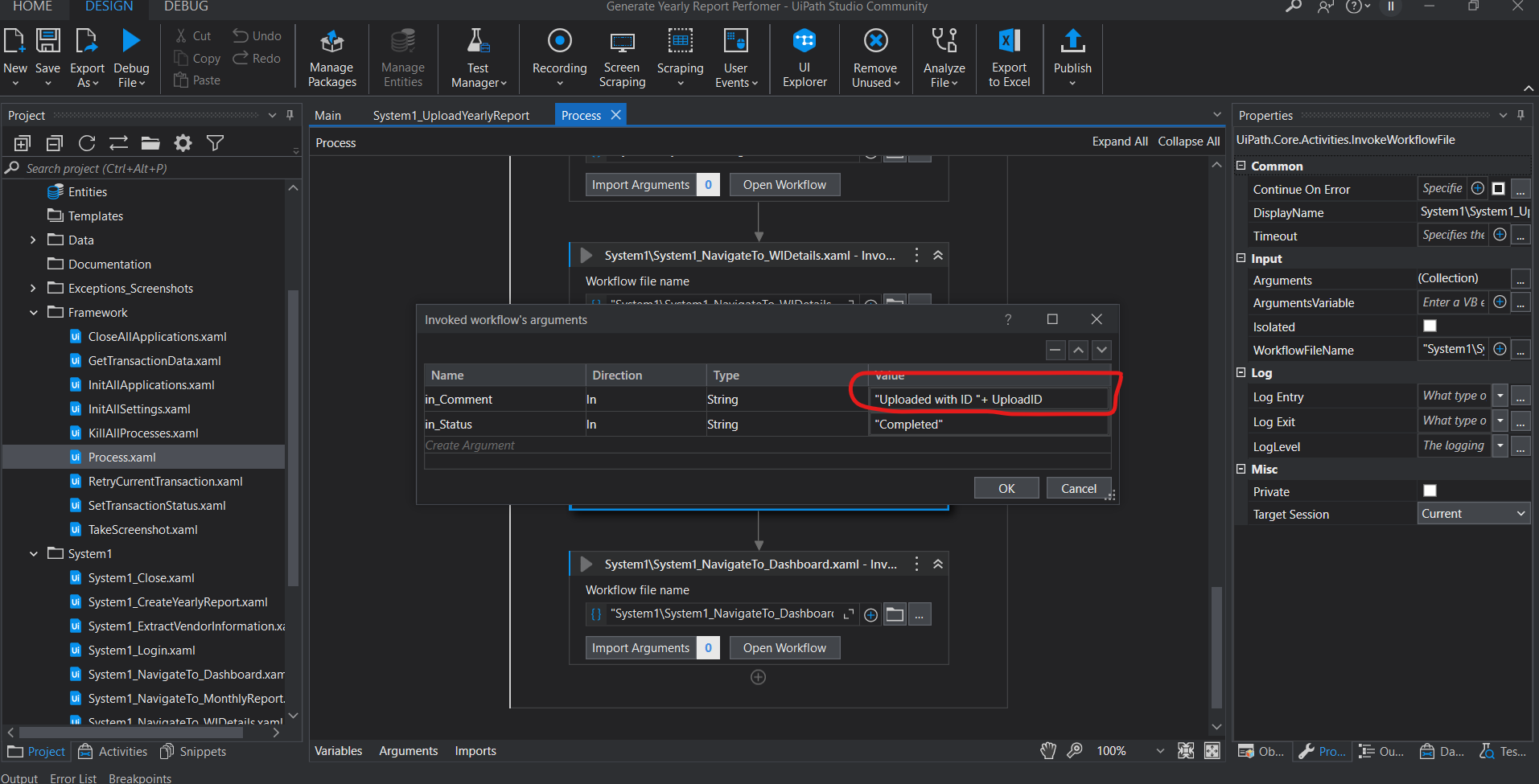Refresh the Project panel
Viewport: 1539px width, 784px height.
(x=87, y=143)
